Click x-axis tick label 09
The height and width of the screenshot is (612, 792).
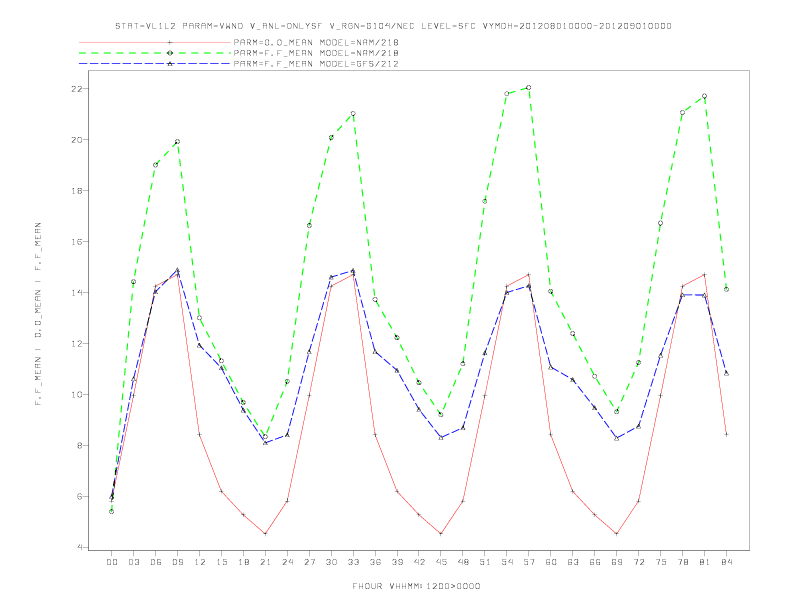coord(178,562)
